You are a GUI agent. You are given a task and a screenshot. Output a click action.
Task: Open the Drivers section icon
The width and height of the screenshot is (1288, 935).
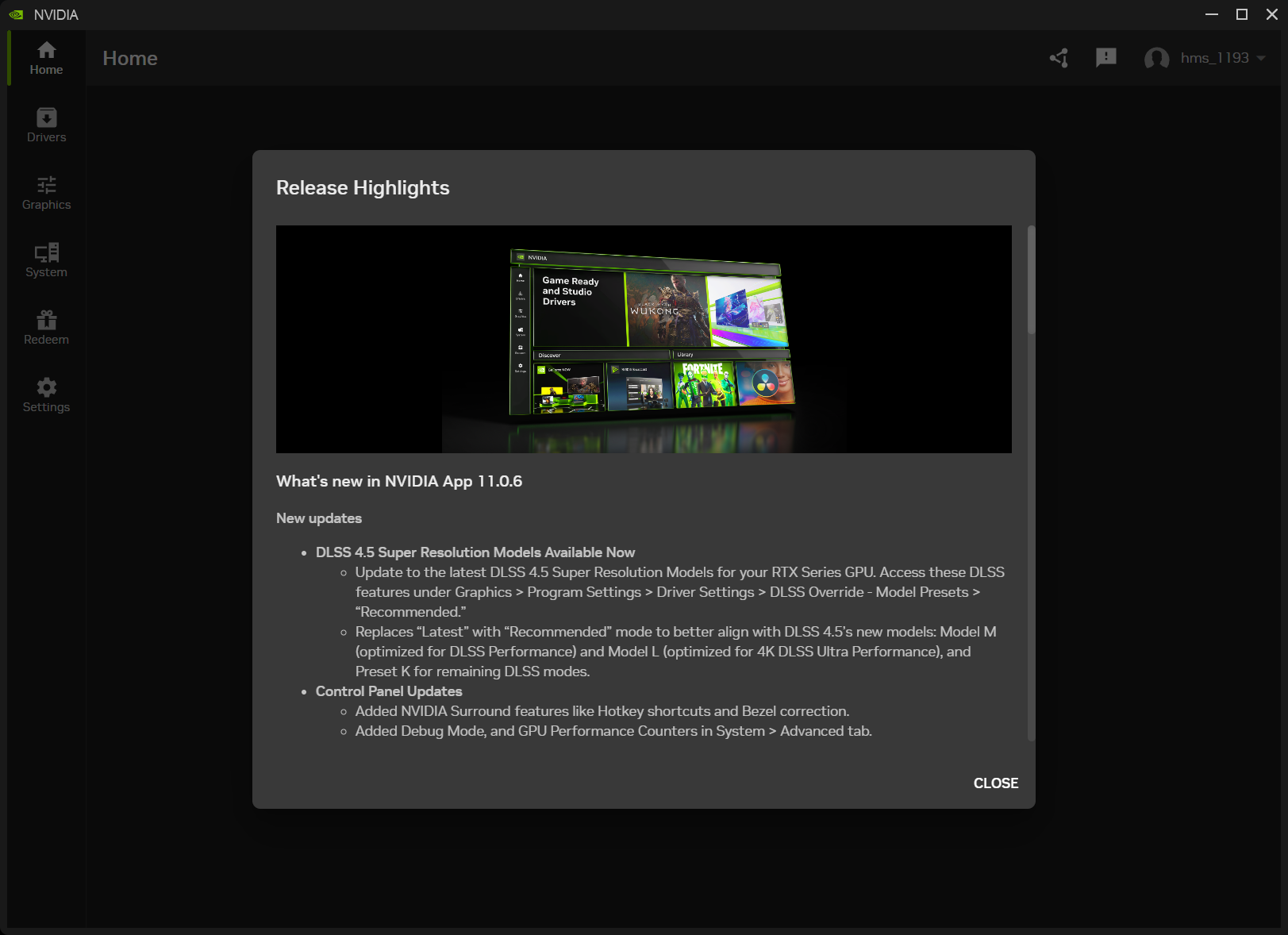tap(46, 119)
